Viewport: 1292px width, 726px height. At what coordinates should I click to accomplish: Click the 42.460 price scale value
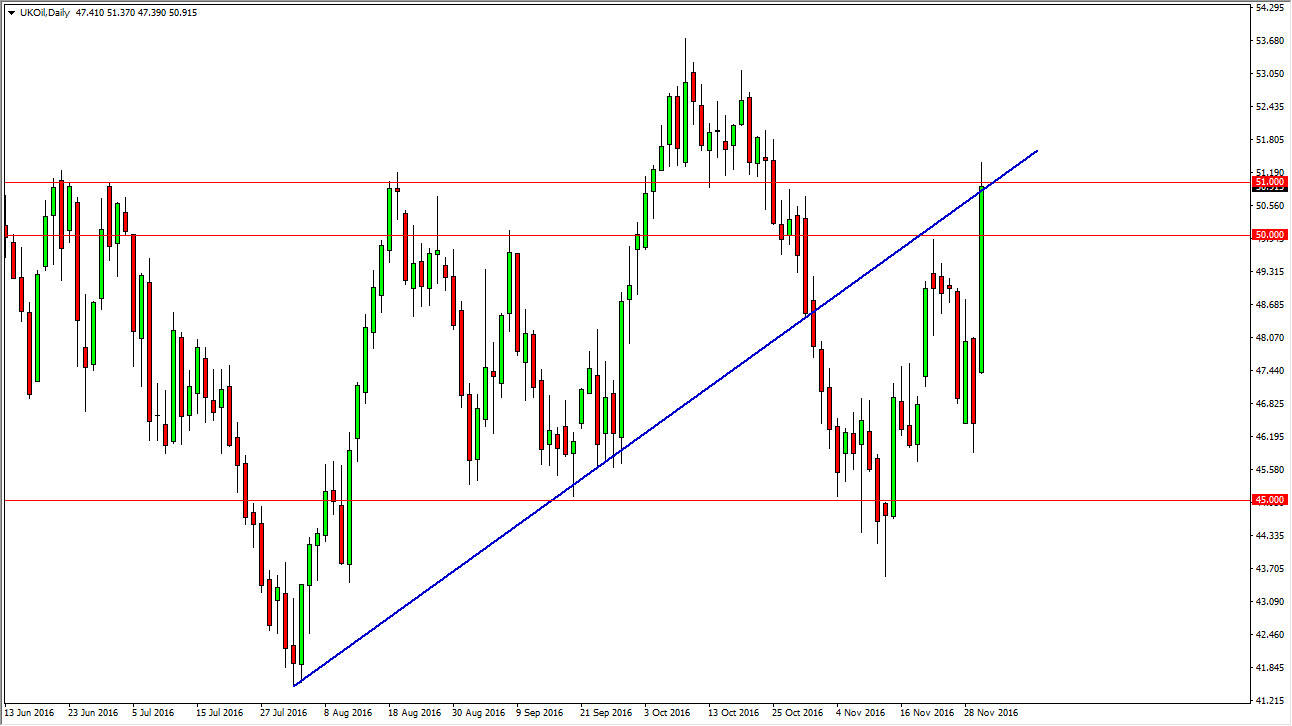pyautogui.click(x=1269, y=635)
